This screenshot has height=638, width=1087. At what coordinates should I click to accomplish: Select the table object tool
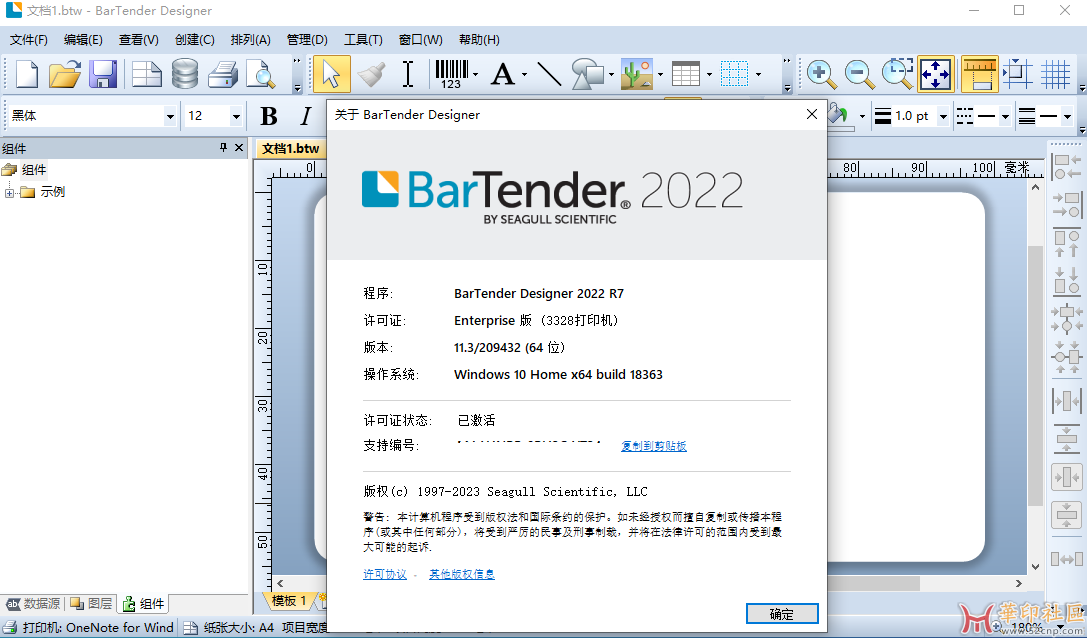coord(686,74)
